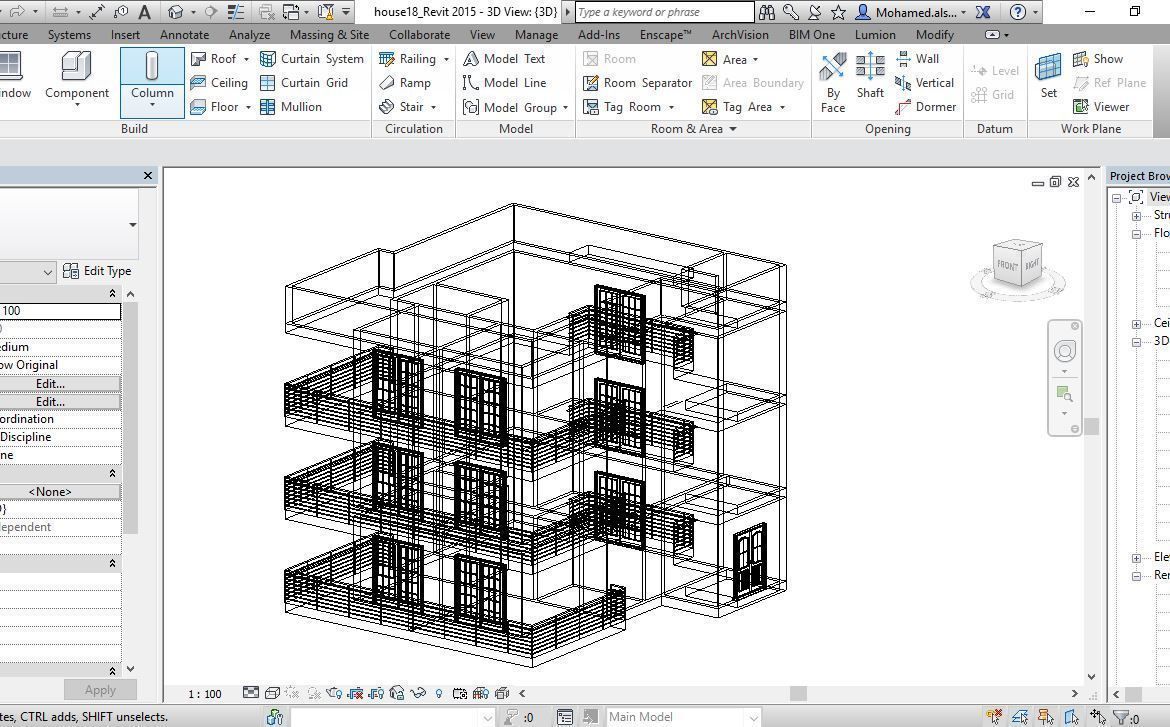This screenshot has width=1170, height=727.
Task: Select the Area tool
Action: tap(725, 59)
